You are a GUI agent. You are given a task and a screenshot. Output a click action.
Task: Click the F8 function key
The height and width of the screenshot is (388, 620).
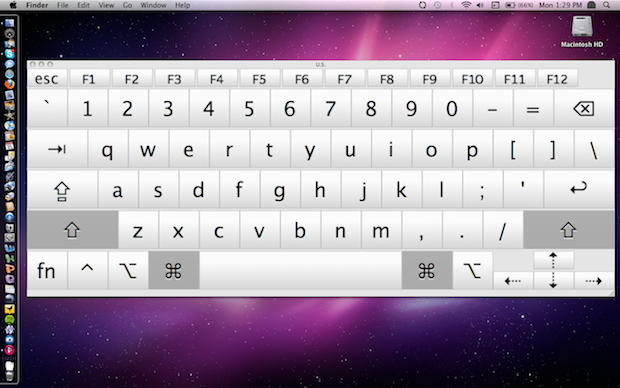[388, 78]
